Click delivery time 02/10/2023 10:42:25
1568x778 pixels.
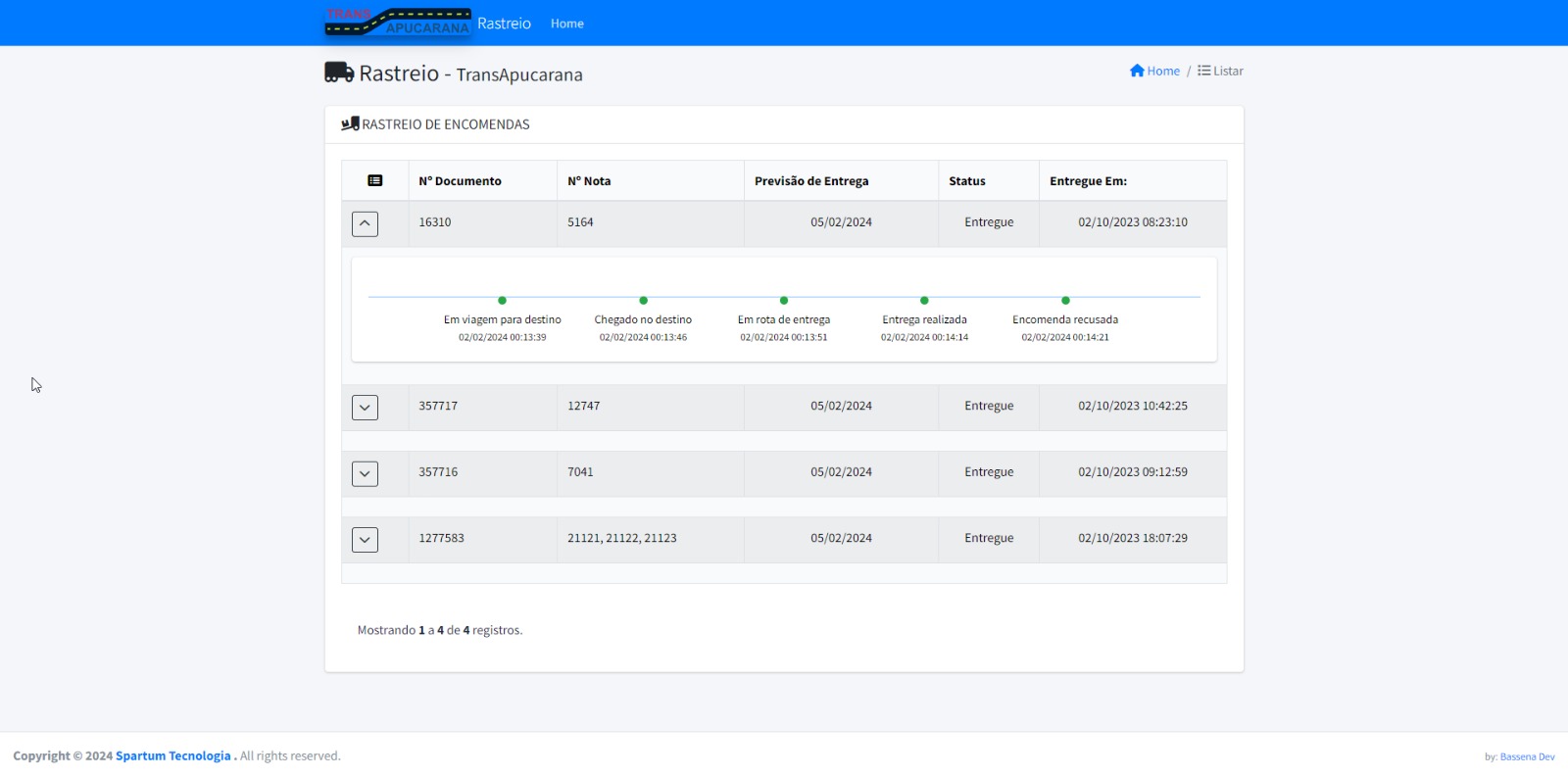[x=1133, y=406]
